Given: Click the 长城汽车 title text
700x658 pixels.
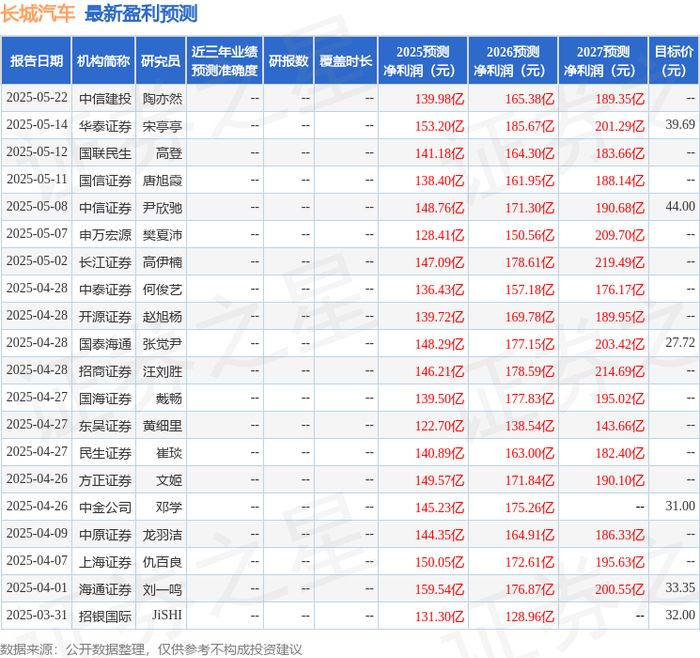Looking at the screenshot, I should click(x=38, y=13).
